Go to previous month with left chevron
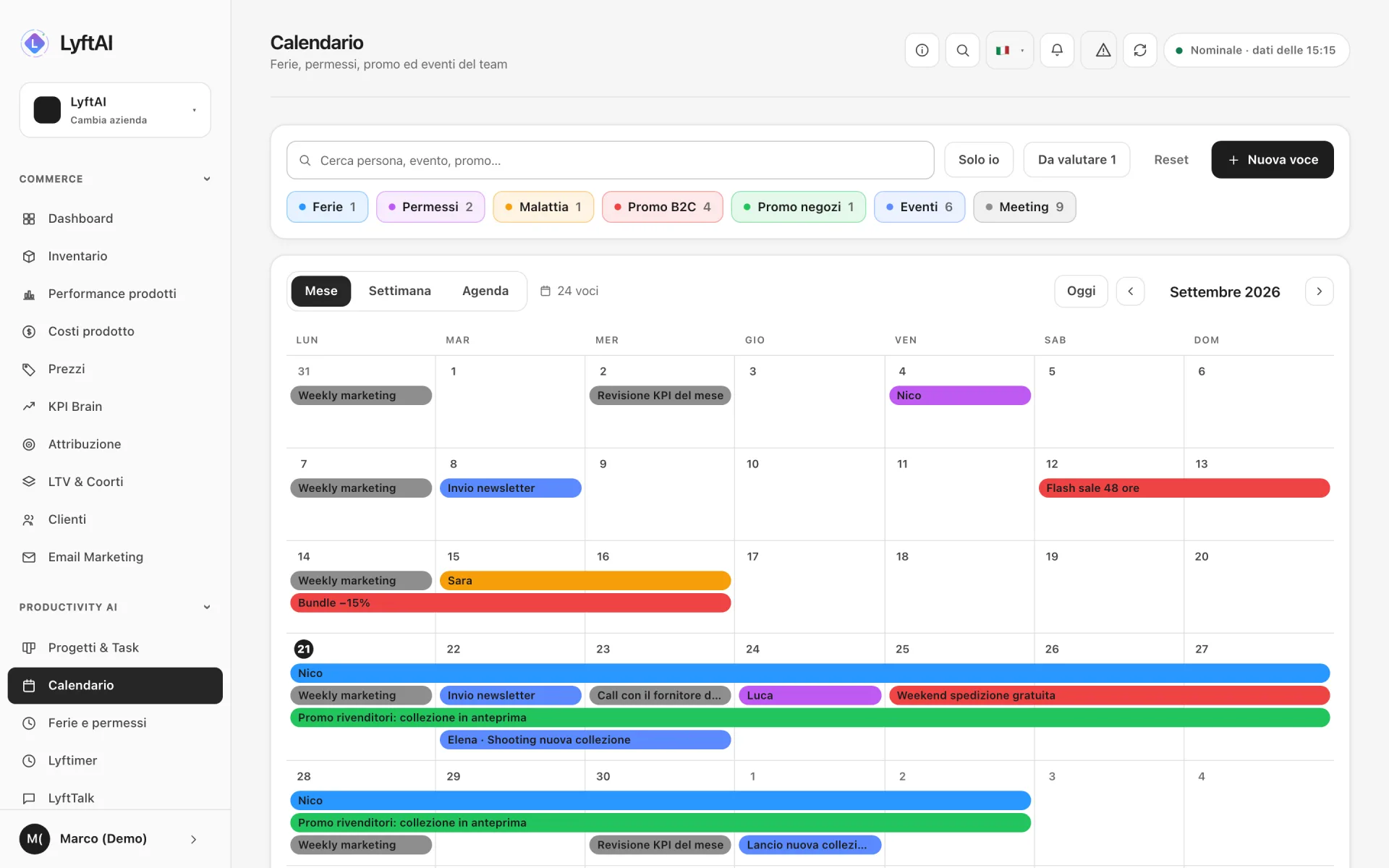Viewport: 1389px width, 868px height. pos(1131,292)
